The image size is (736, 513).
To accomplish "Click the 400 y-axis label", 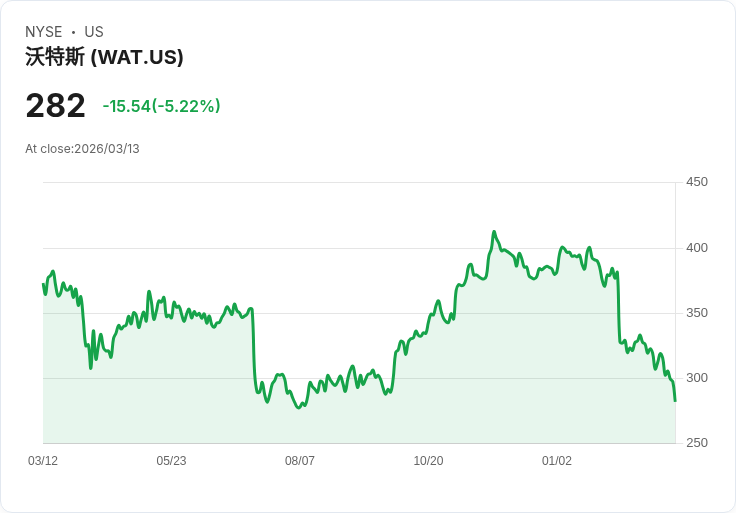I will coord(696,248).
